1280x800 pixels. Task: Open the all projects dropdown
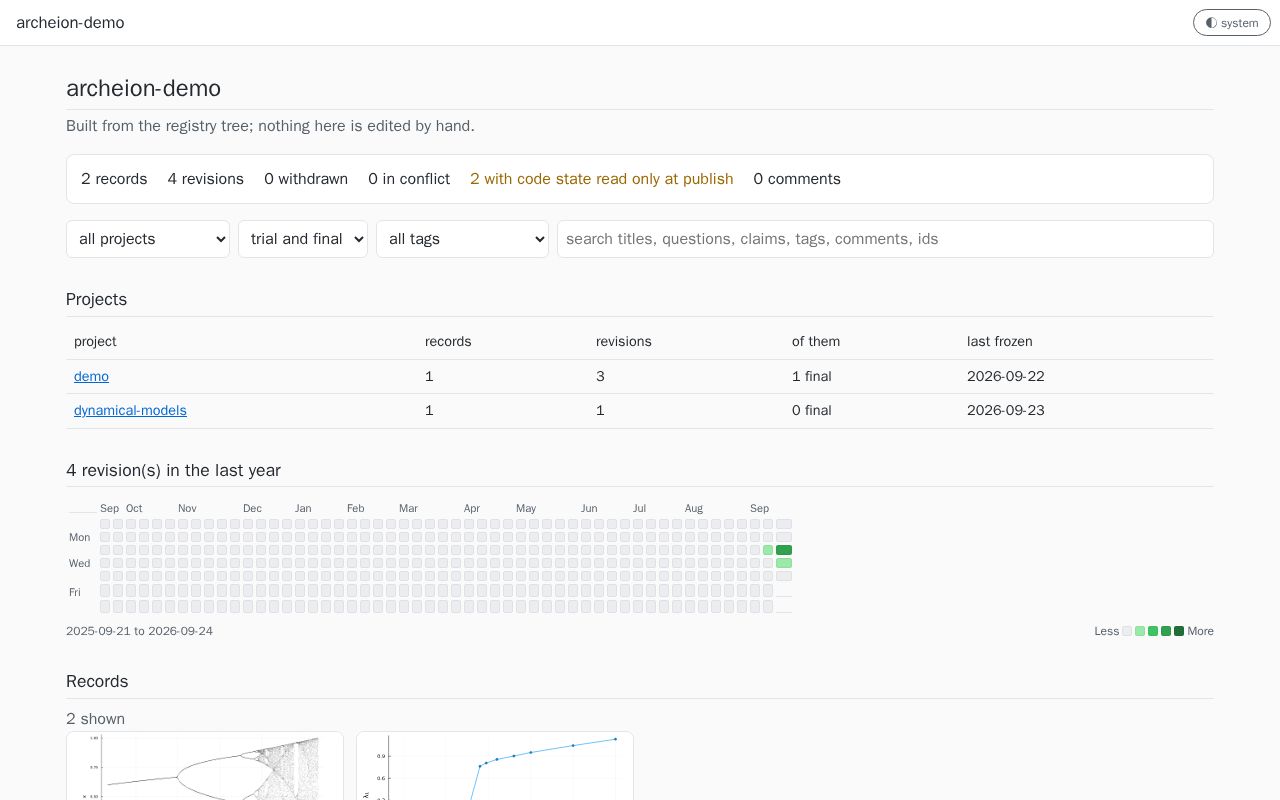148,239
